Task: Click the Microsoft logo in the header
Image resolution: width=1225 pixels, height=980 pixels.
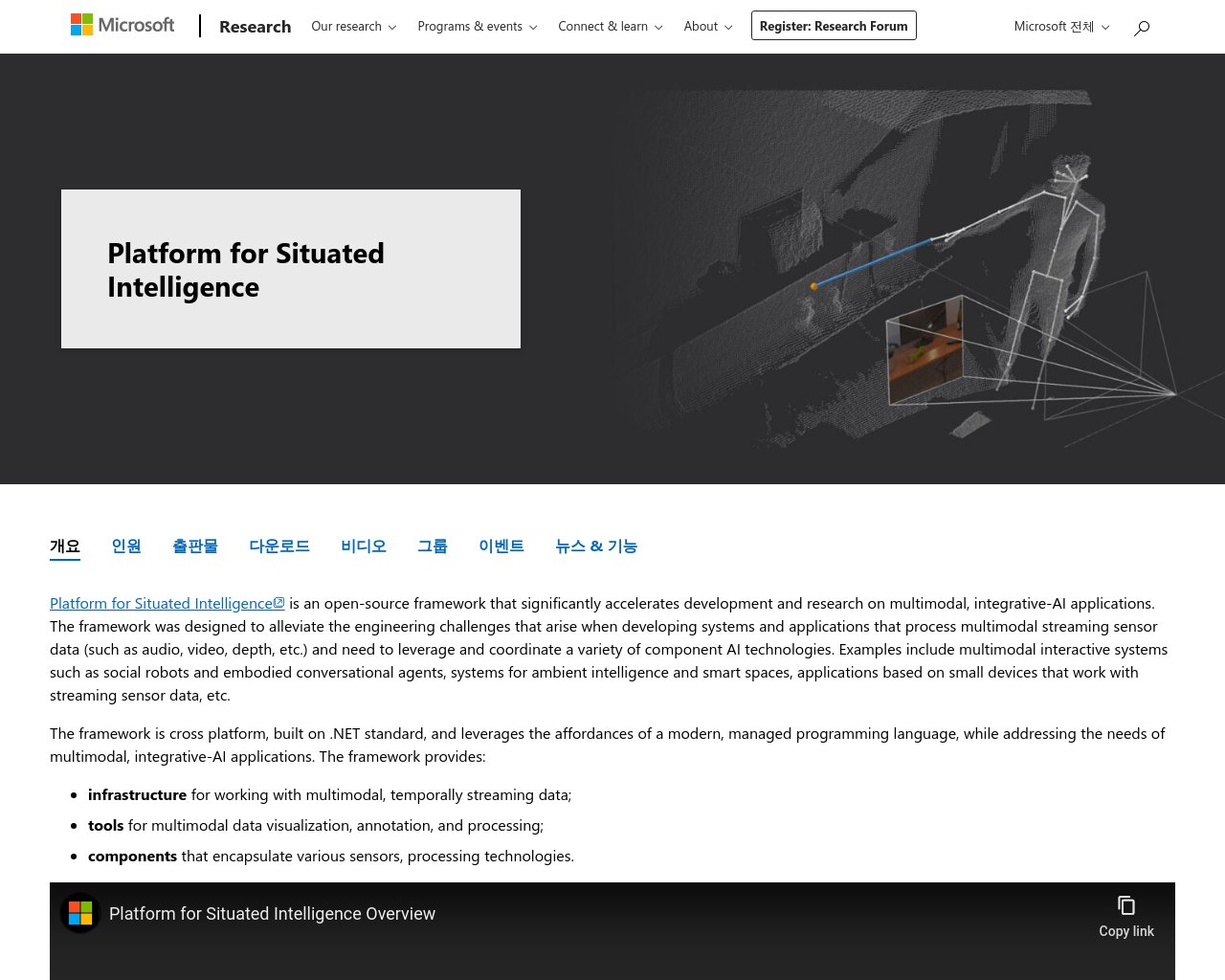Action: click(122, 24)
